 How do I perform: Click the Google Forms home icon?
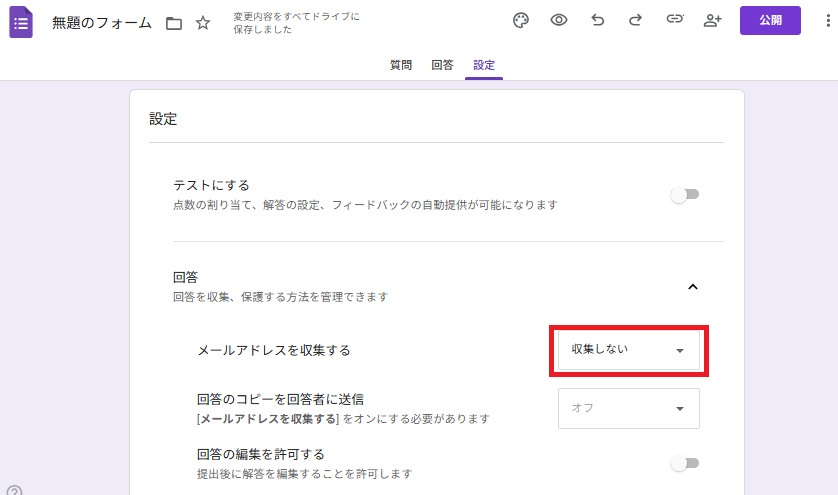pyautogui.click(x=21, y=22)
